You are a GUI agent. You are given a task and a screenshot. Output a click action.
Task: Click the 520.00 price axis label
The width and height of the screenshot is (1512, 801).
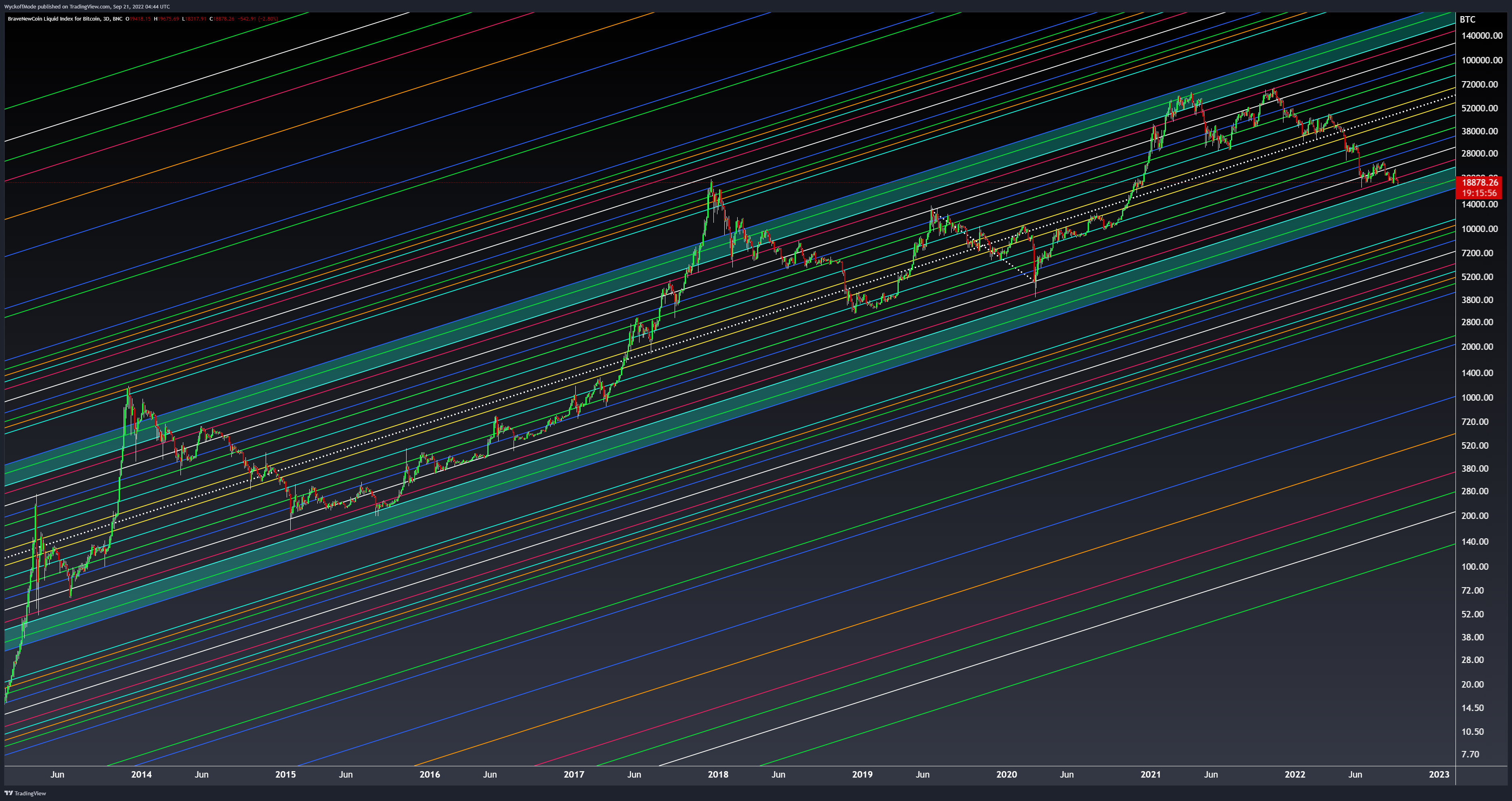click(1475, 445)
